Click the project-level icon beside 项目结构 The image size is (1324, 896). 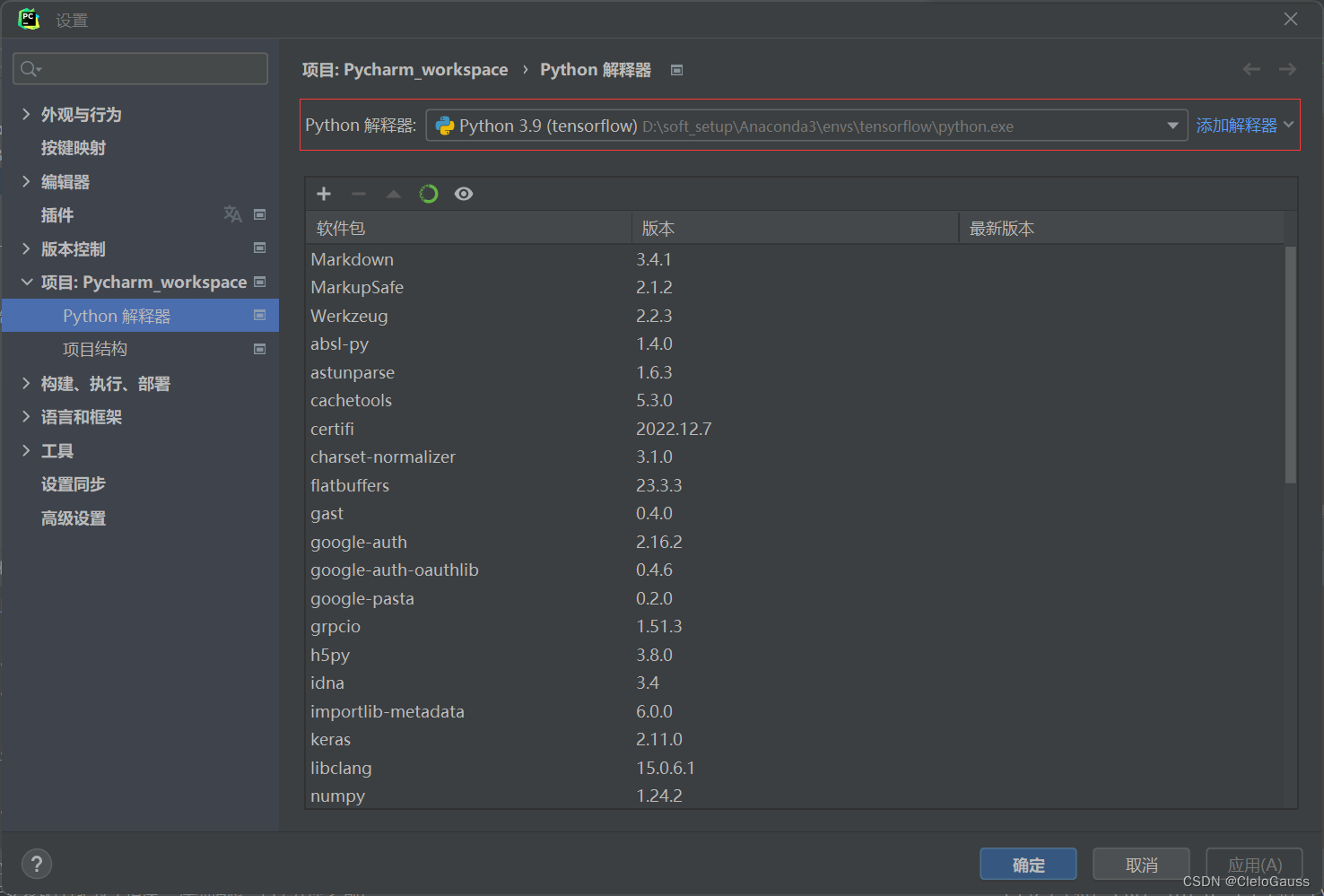point(260,349)
